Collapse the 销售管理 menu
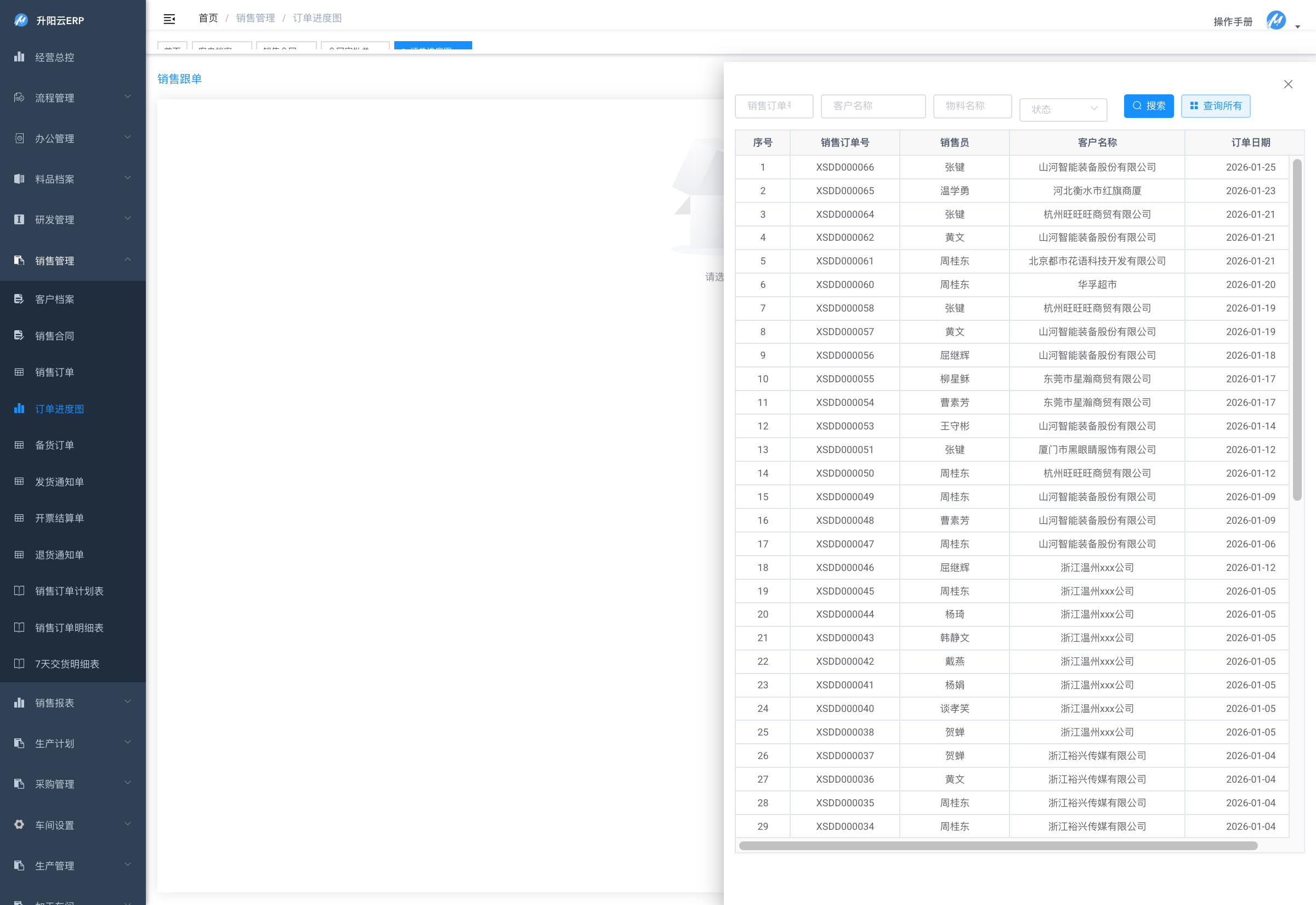The image size is (1316, 905). [72, 261]
